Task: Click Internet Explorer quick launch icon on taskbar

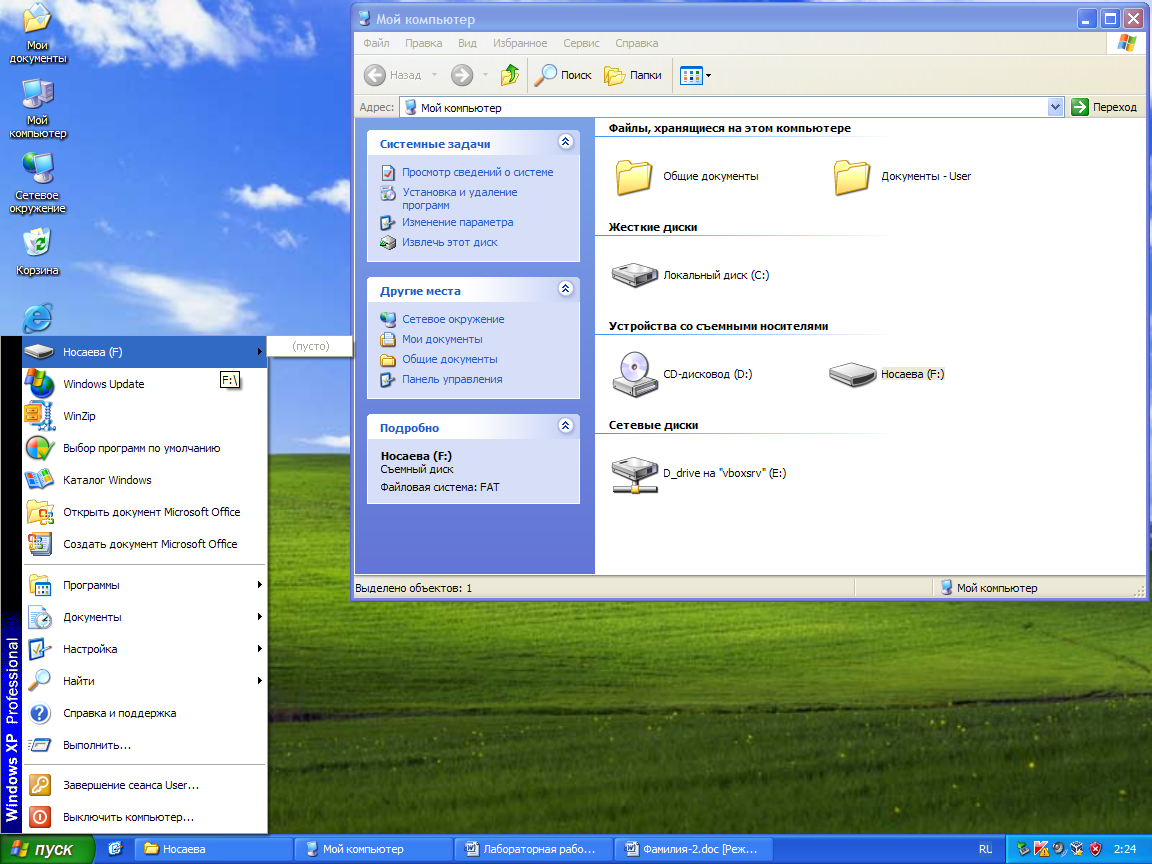Action: pyautogui.click(x=115, y=849)
